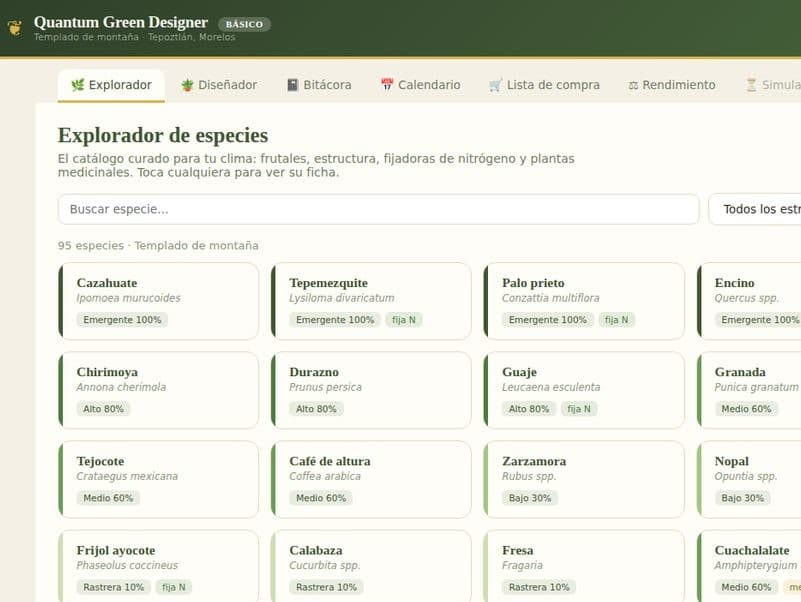Open the Bitácora tab
801x602 pixels.
[319, 85]
